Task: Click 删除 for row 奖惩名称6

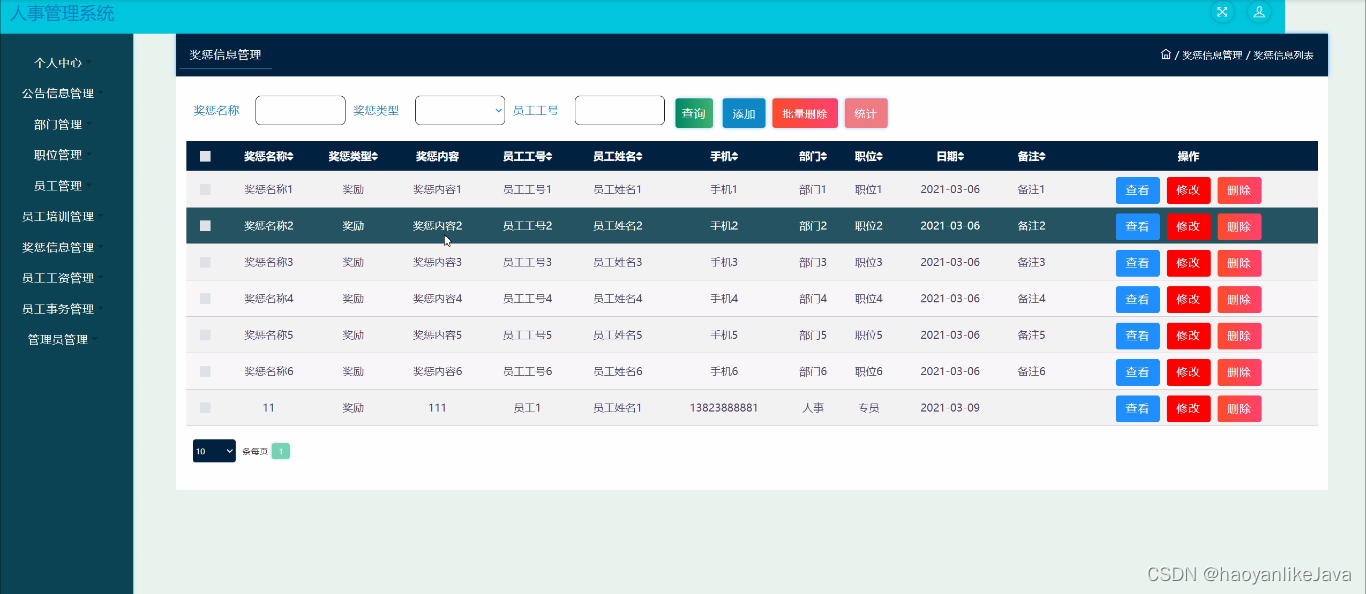Action: [1239, 372]
